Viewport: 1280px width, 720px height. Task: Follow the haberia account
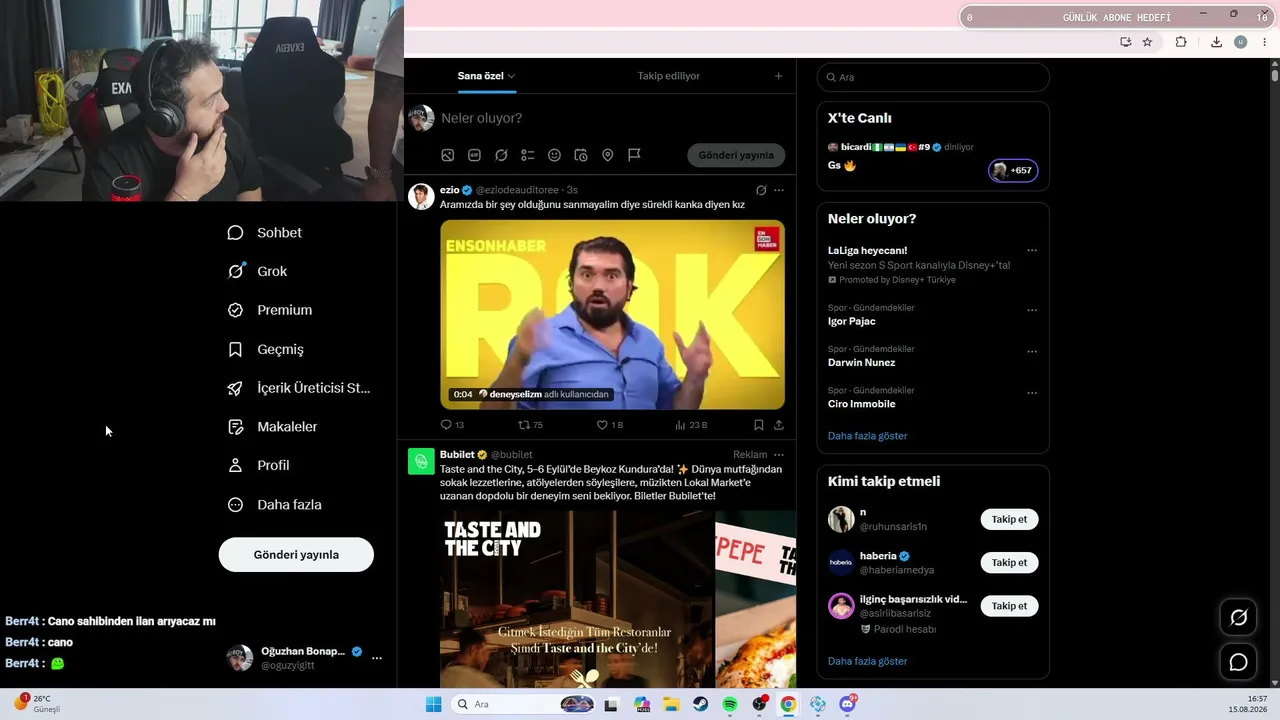click(1009, 563)
